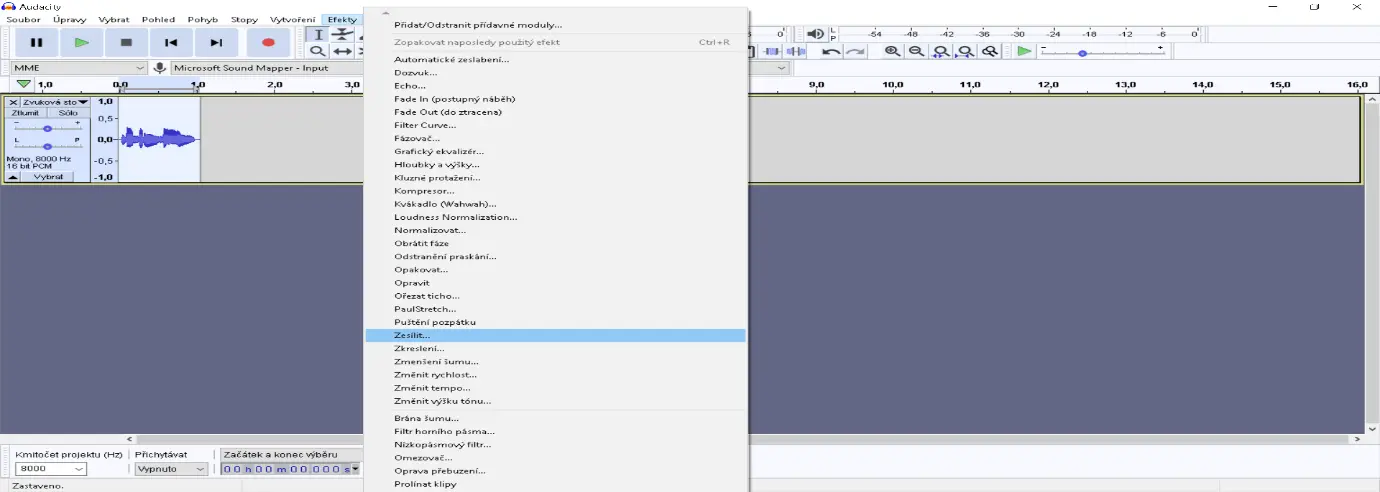This screenshot has height=492, width=1380.
Task: Select the I-beam Selection tool
Action: coord(317,35)
